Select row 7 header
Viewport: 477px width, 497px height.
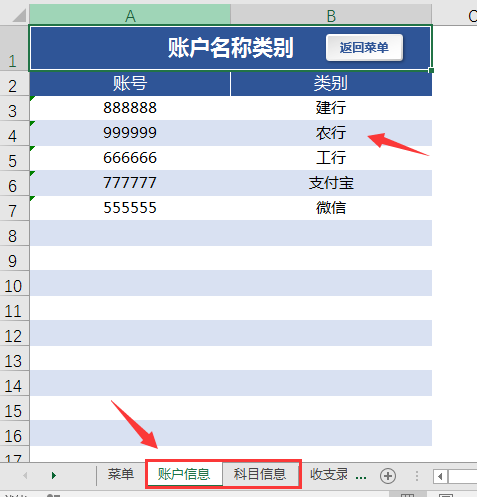14,209
